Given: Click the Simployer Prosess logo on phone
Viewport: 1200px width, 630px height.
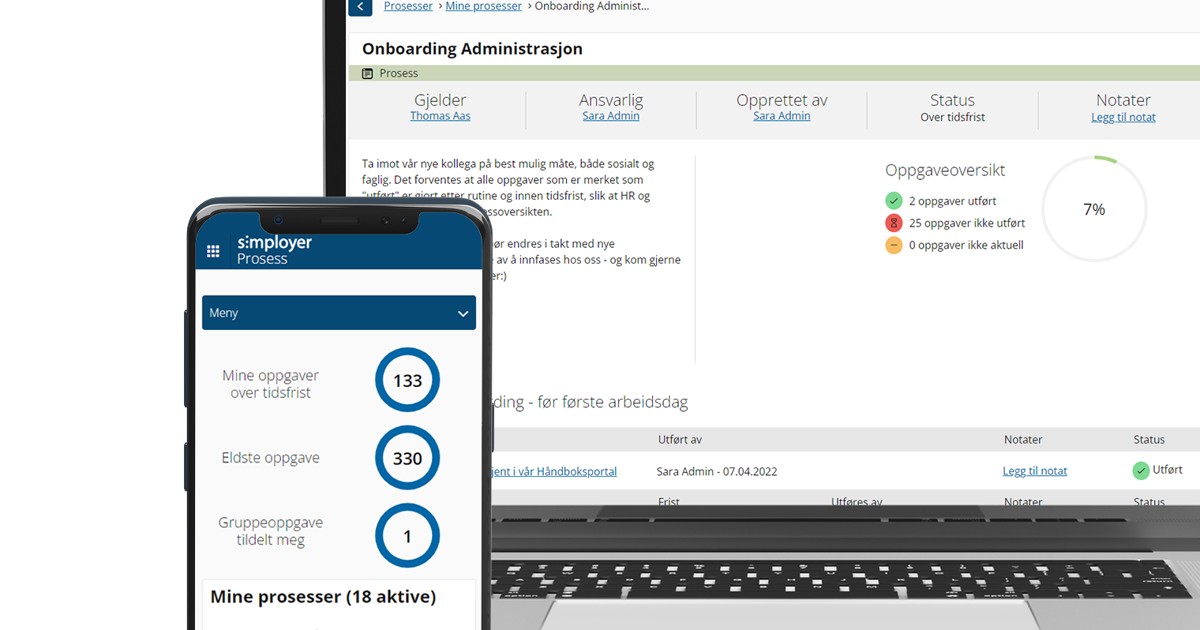Looking at the screenshot, I should tap(262, 250).
